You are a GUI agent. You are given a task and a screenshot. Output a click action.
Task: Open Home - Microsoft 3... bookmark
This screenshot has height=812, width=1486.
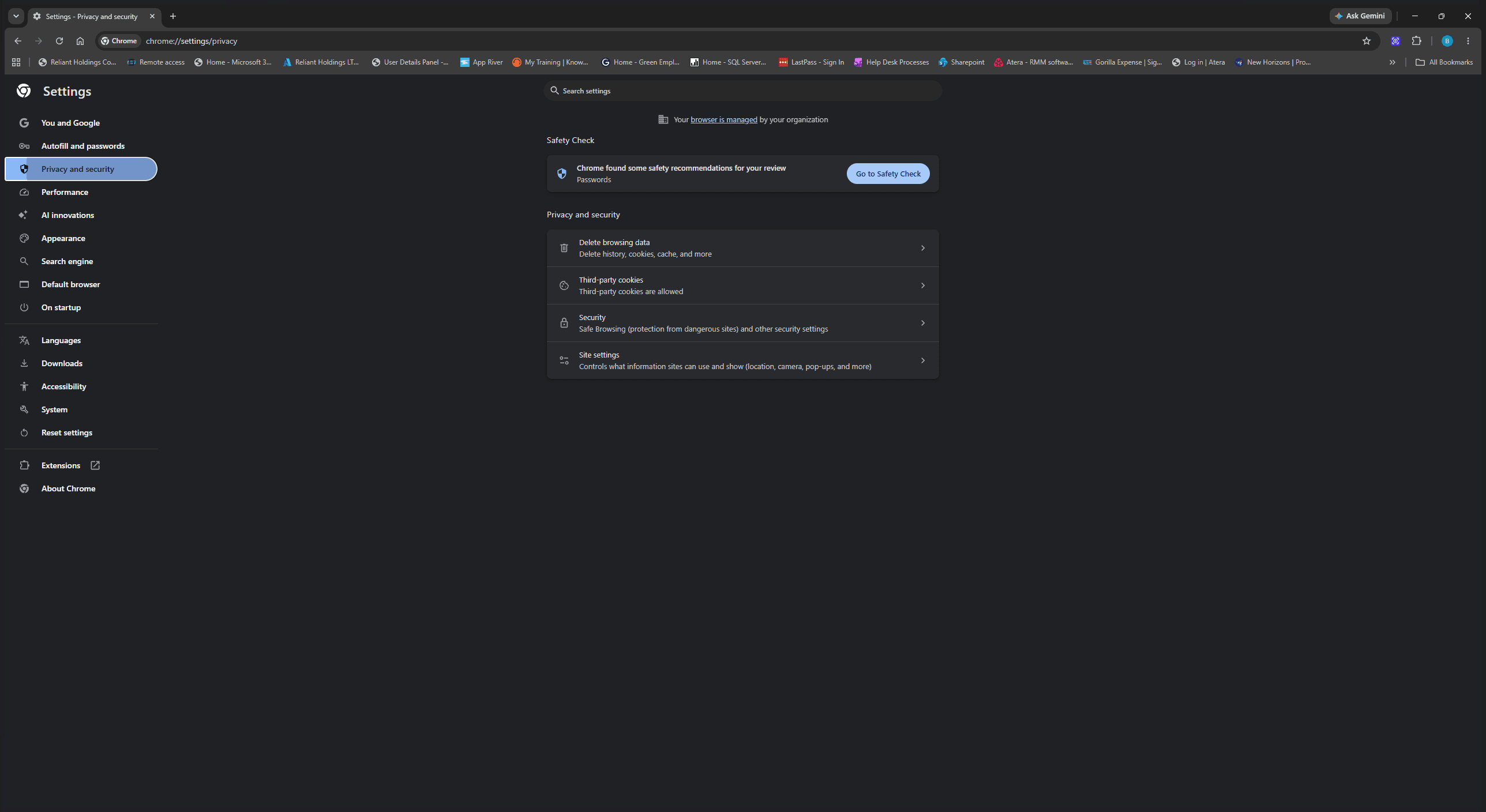point(233,62)
